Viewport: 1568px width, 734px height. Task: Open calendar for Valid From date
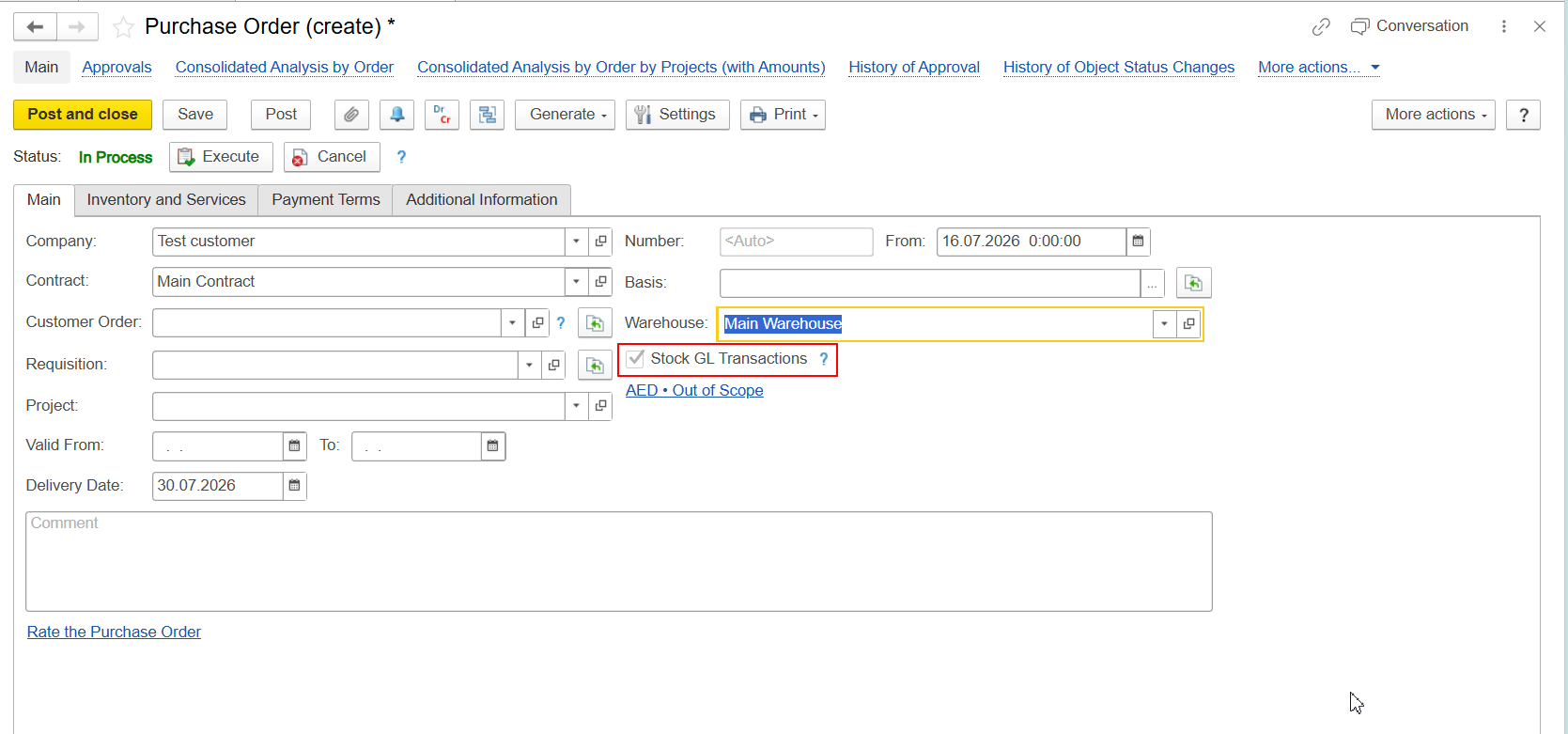294,446
